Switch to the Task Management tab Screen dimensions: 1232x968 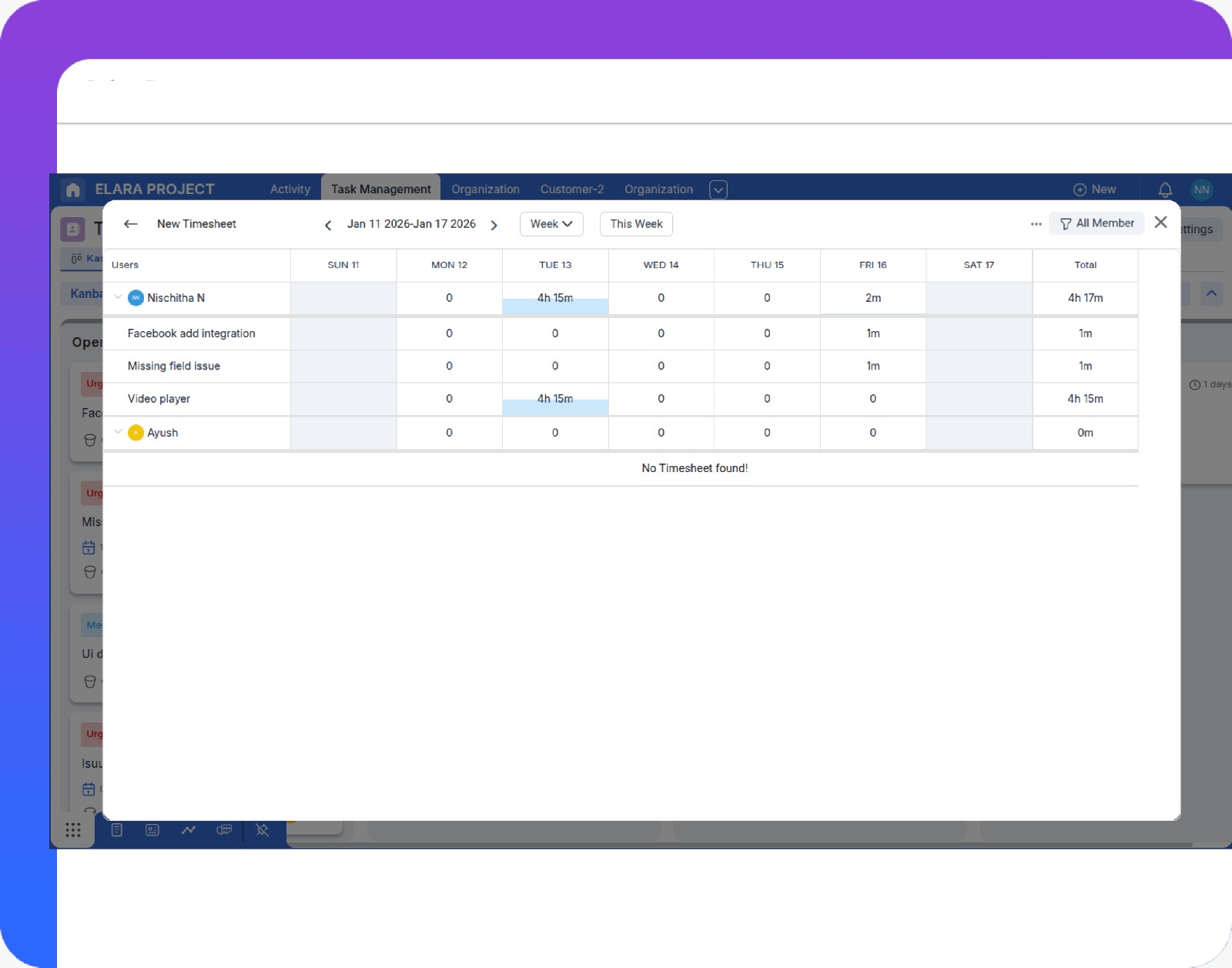380,189
